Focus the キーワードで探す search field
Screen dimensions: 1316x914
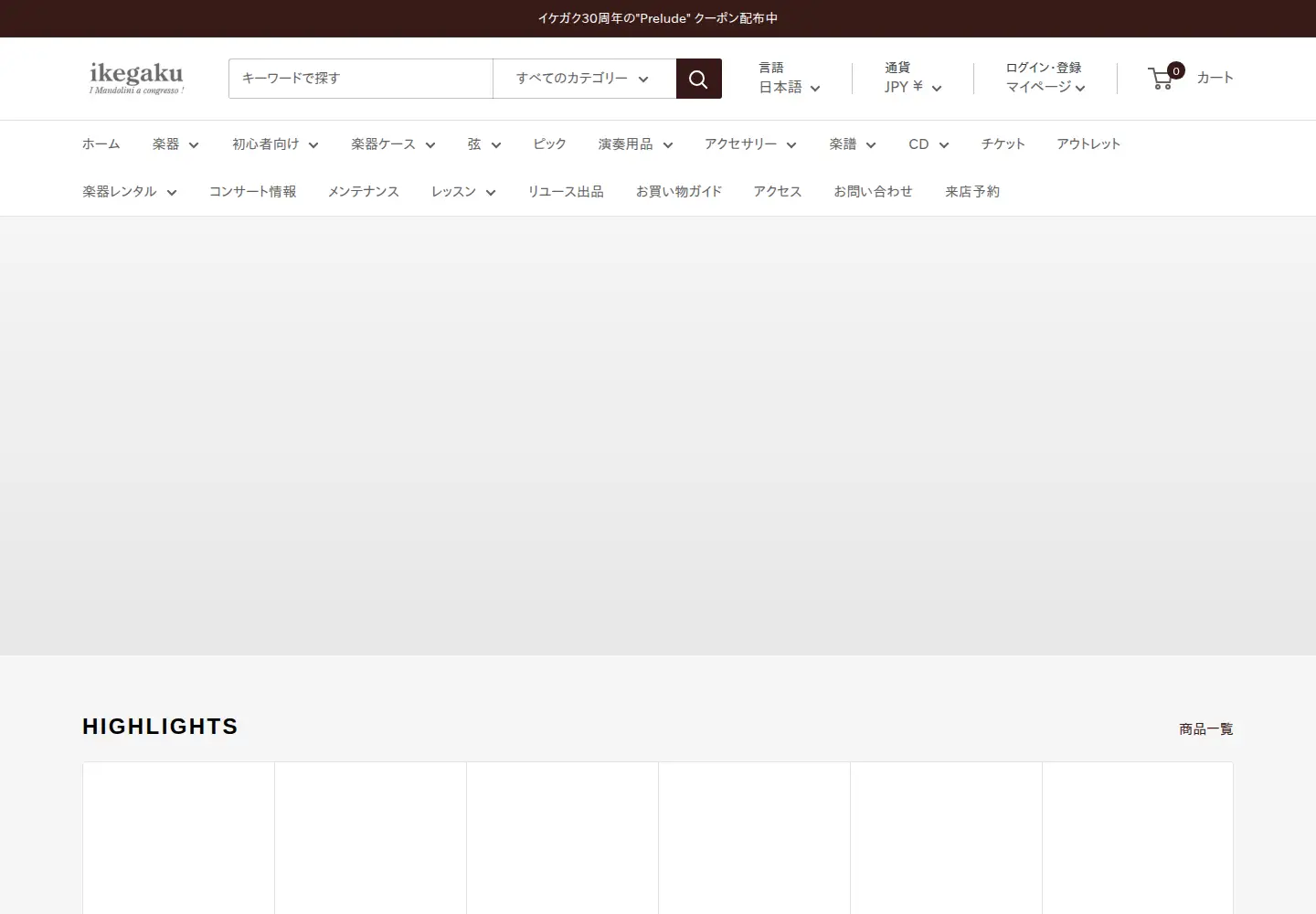pyautogui.click(x=361, y=79)
